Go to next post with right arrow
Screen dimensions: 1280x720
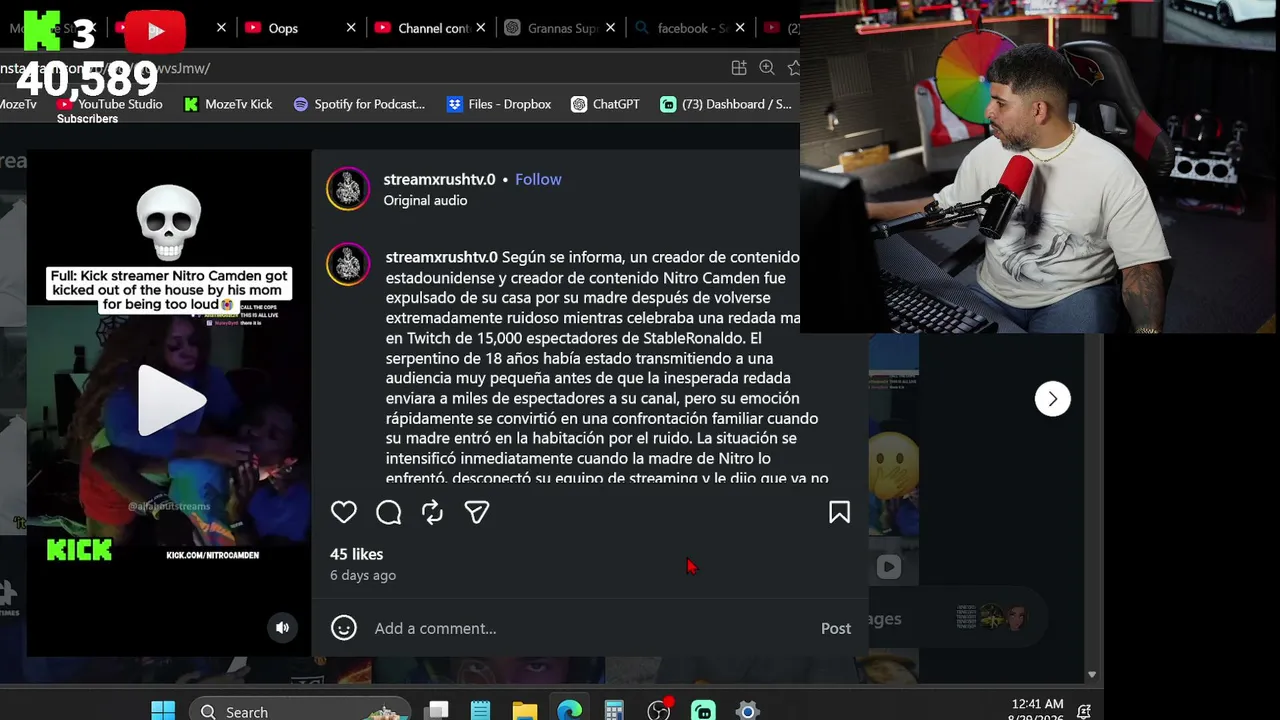1052,399
